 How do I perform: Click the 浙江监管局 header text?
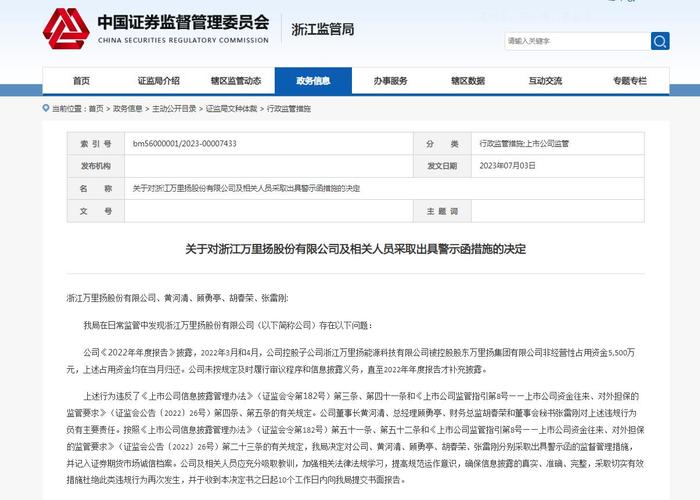(323, 29)
